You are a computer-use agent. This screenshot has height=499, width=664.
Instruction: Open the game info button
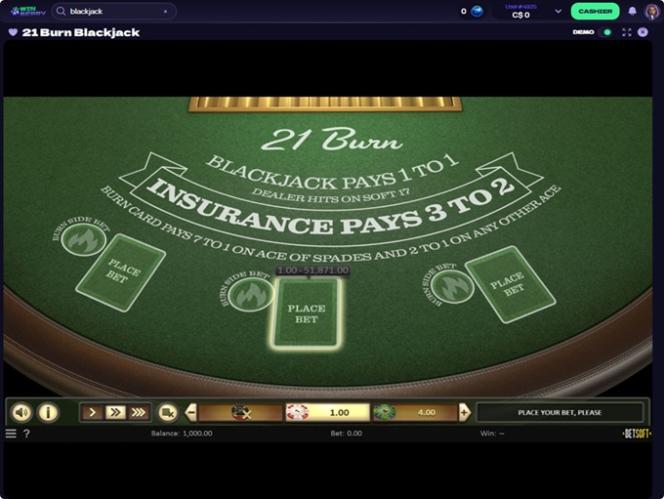48,412
